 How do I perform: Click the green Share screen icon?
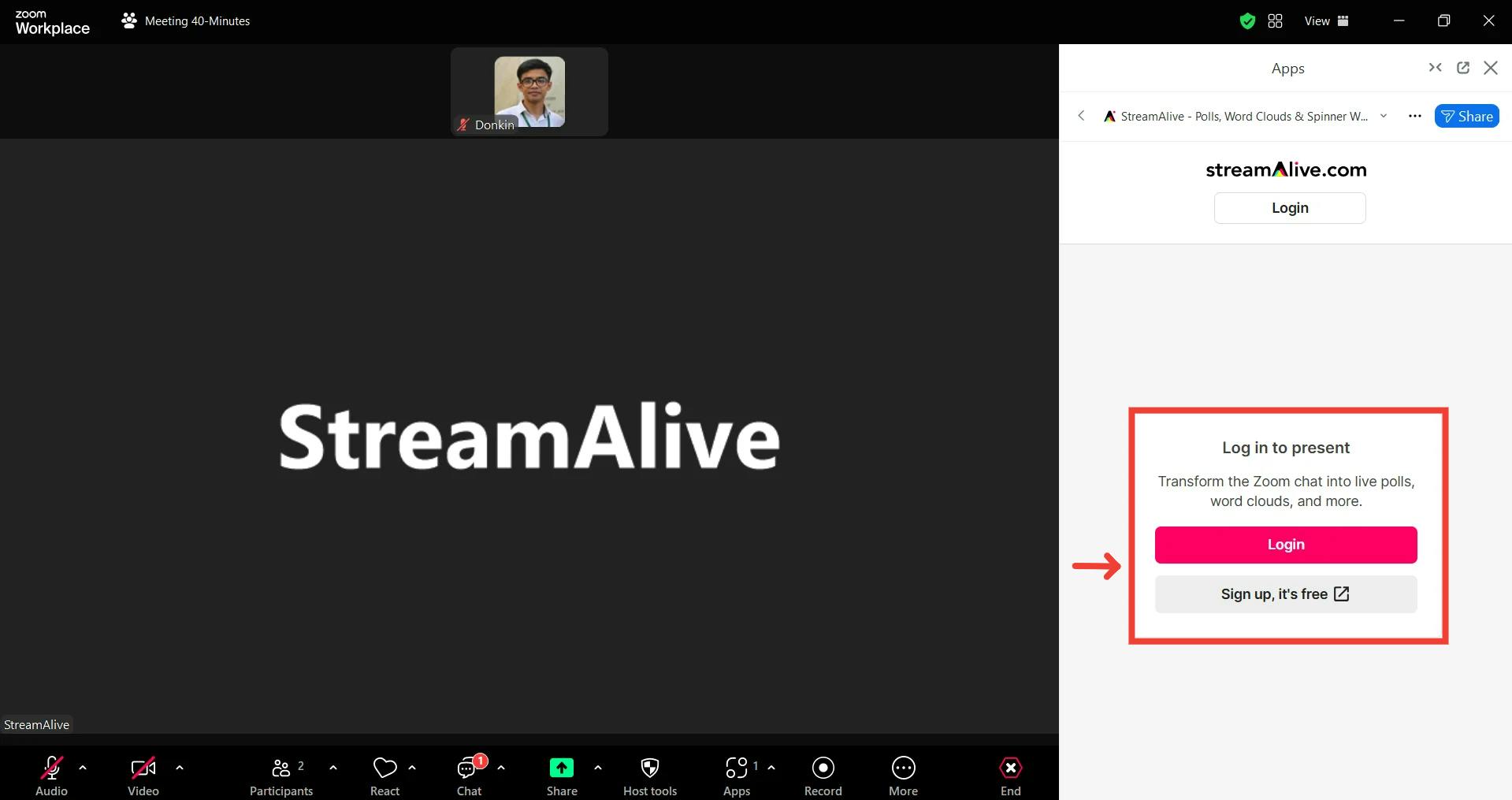tap(562, 768)
